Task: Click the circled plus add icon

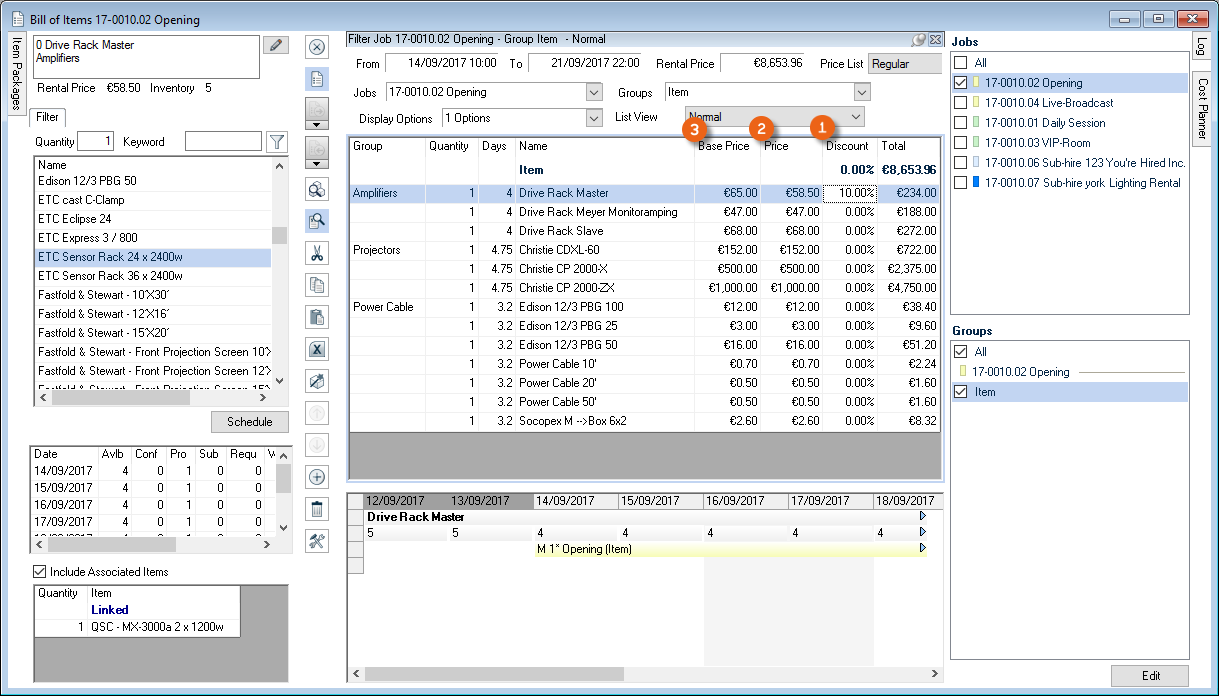Action: pyautogui.click(x=317, y=477)
